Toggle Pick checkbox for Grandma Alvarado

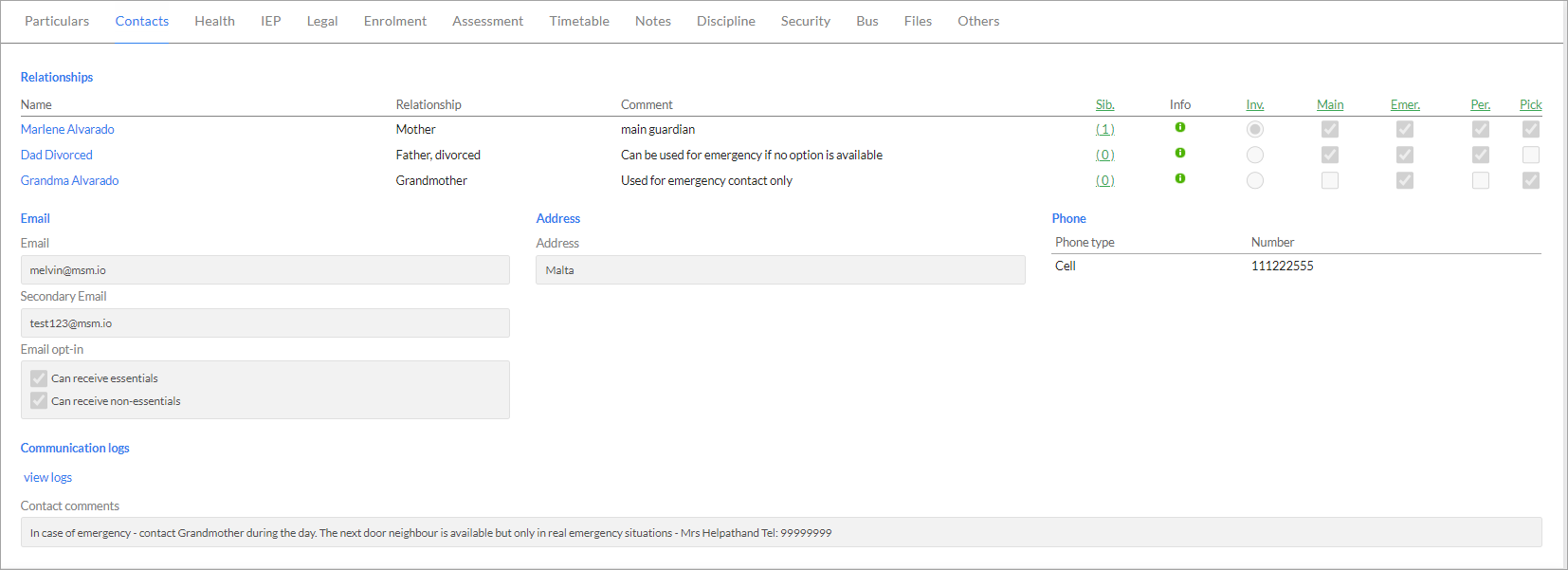(x=1531, y=180)
